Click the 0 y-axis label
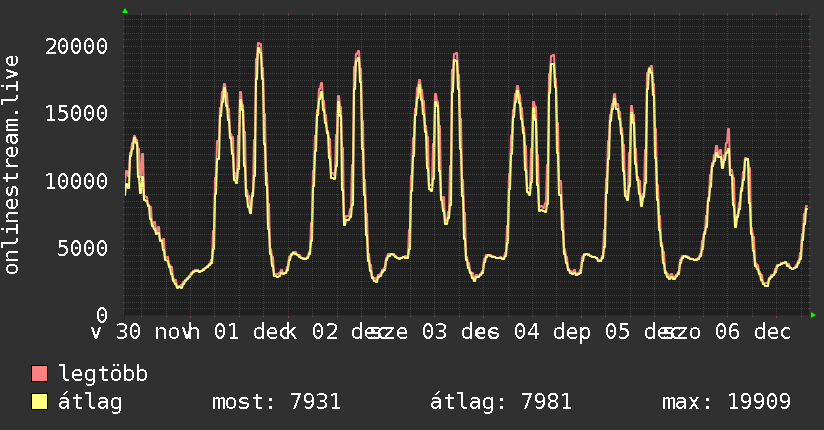Viewport: 824px width, 430px height. (x=102, y=315)
